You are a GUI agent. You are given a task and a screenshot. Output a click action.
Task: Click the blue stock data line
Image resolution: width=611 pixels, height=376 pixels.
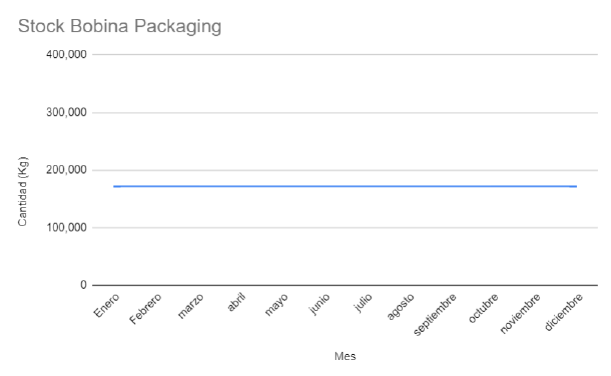(x=345, y=186)
